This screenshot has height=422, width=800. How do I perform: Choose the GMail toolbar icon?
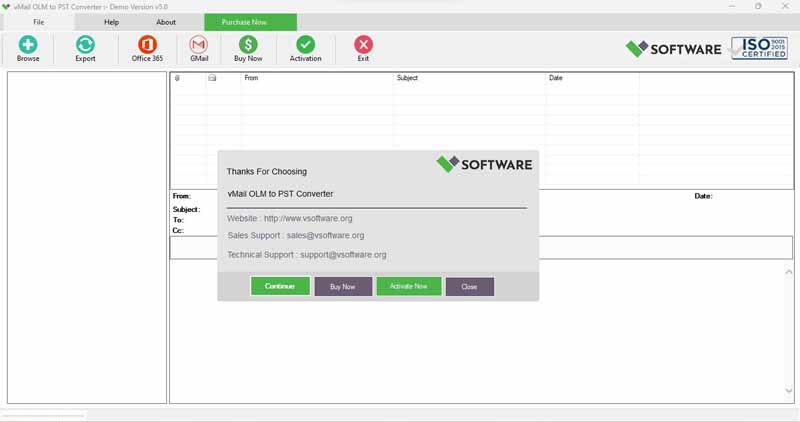click(198, 45)
